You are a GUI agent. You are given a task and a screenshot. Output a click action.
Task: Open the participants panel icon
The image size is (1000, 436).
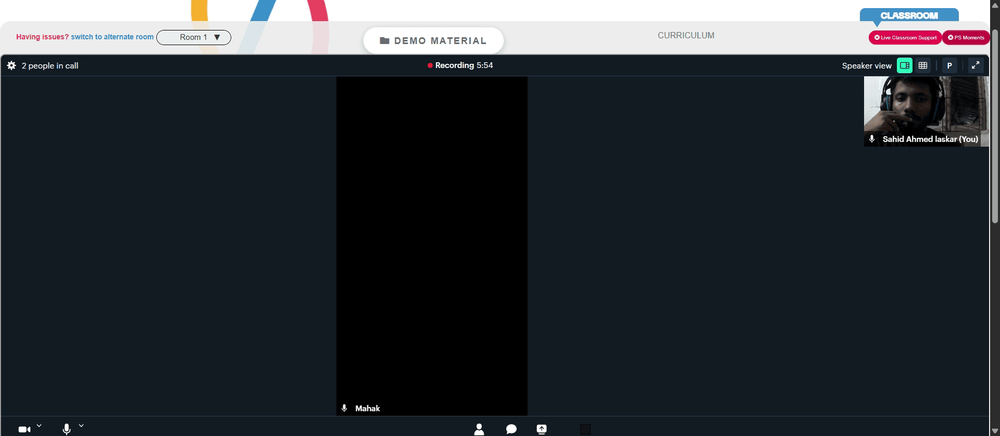tap(479, 429)
